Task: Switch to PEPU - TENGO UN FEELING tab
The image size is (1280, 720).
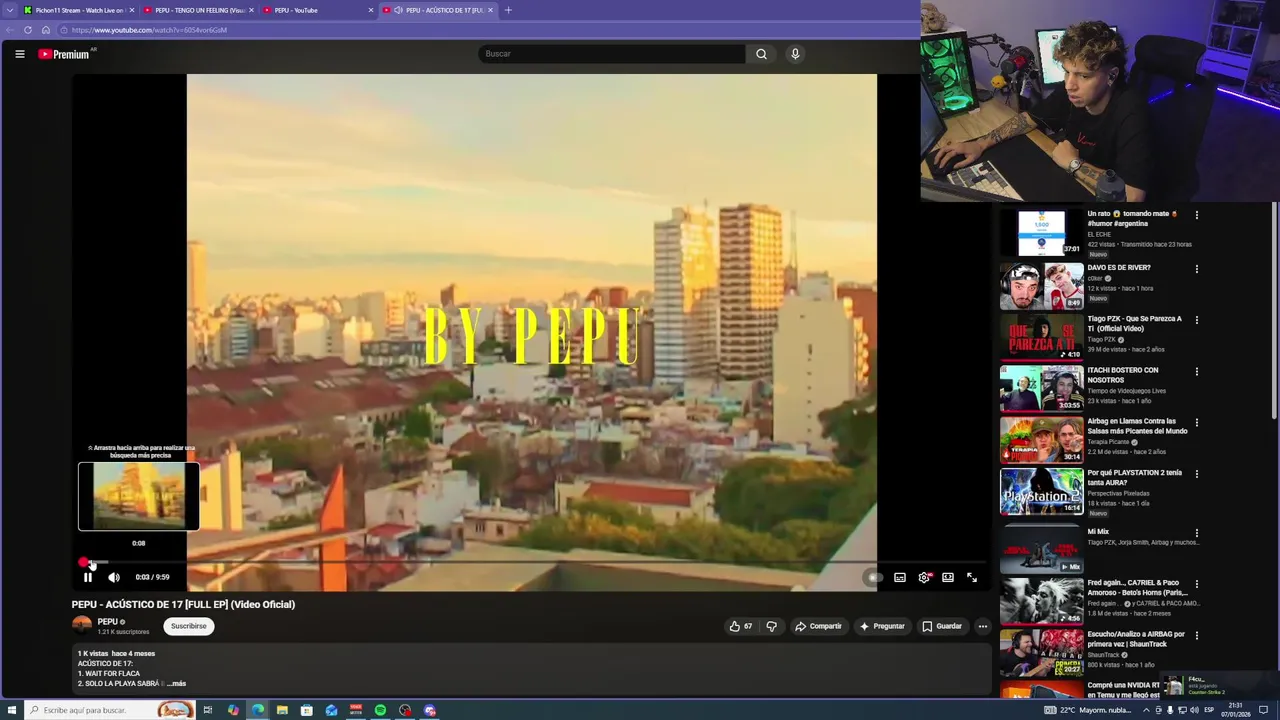Action: [x=197, y=10]
